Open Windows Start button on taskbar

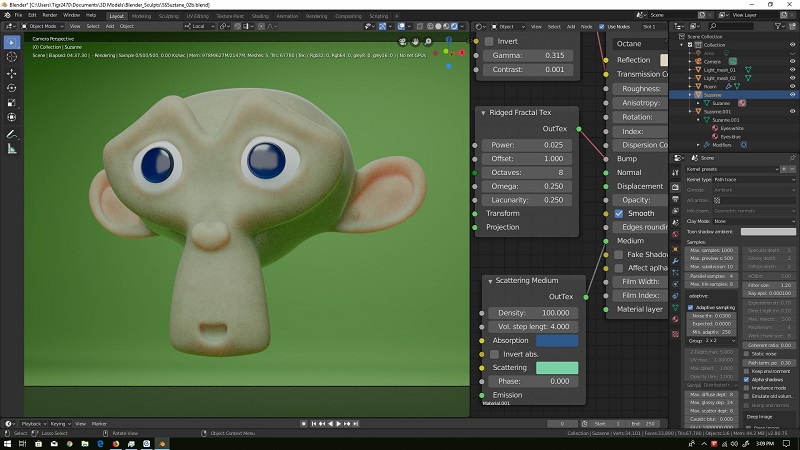point(7,444)
